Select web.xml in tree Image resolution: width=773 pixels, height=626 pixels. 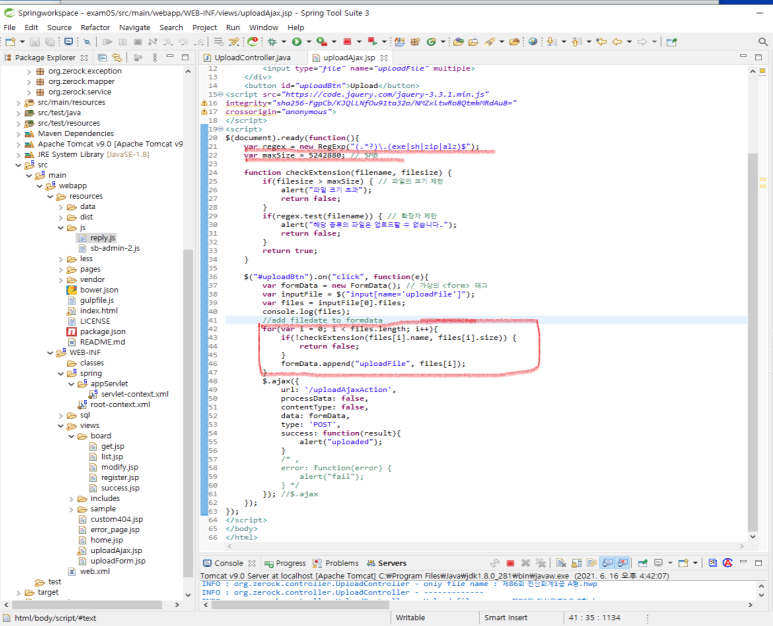pos(95,571)
